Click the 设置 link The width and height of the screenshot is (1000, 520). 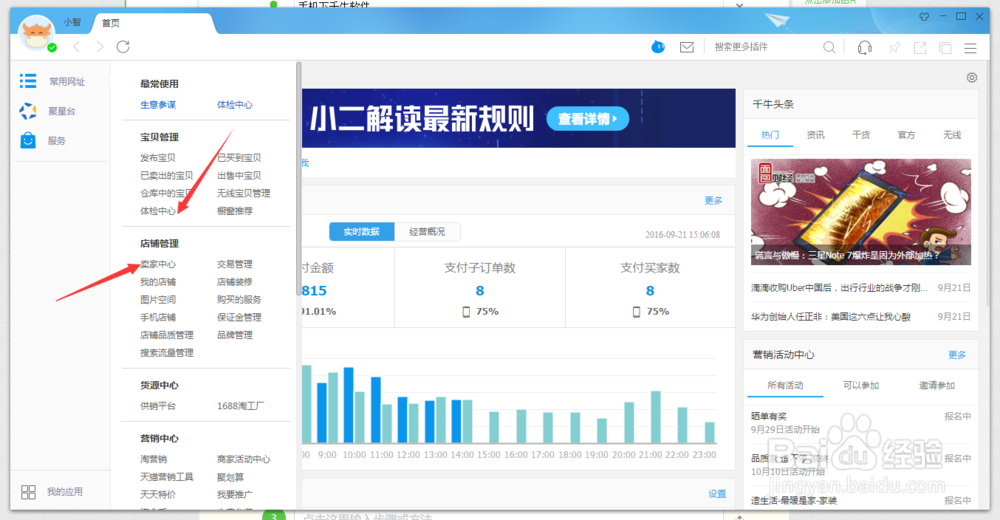click(717, 494)
